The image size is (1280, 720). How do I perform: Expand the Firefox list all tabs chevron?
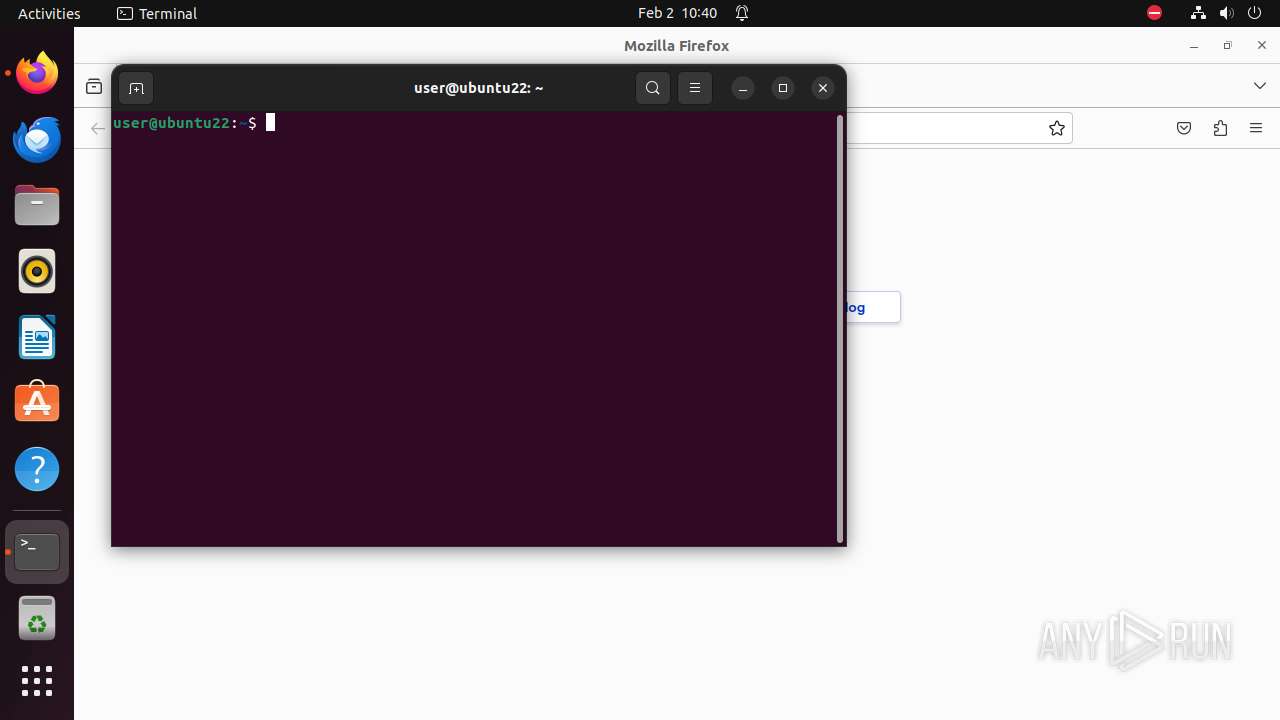(x=1260, y=86)
